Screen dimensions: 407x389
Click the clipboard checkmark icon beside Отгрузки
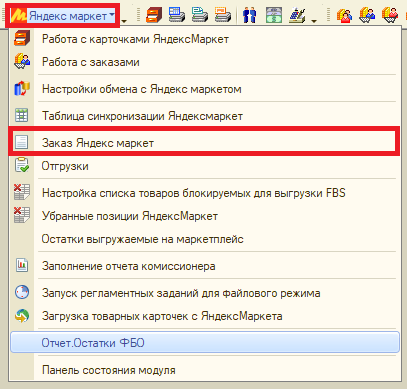[x=22, y=165]
